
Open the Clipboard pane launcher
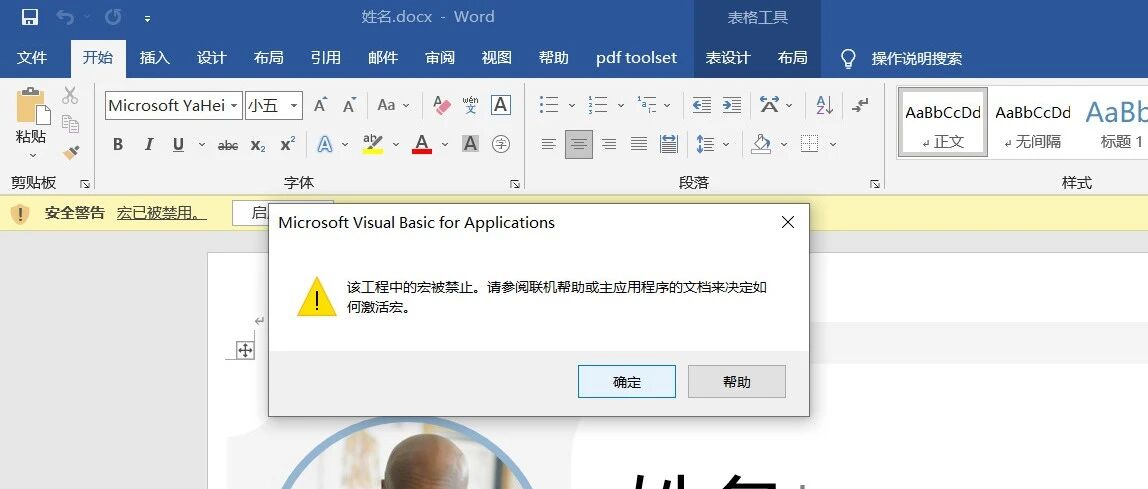pyautogui.click(x=85, y=184)
